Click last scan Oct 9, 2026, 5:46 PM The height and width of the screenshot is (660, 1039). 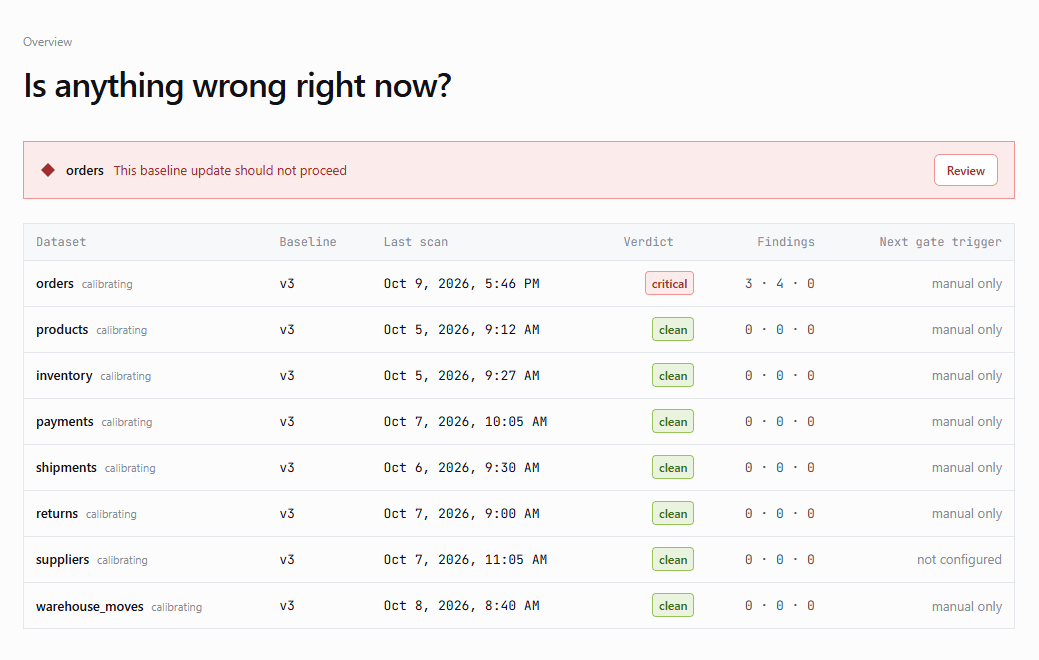[x=461, y=284]
